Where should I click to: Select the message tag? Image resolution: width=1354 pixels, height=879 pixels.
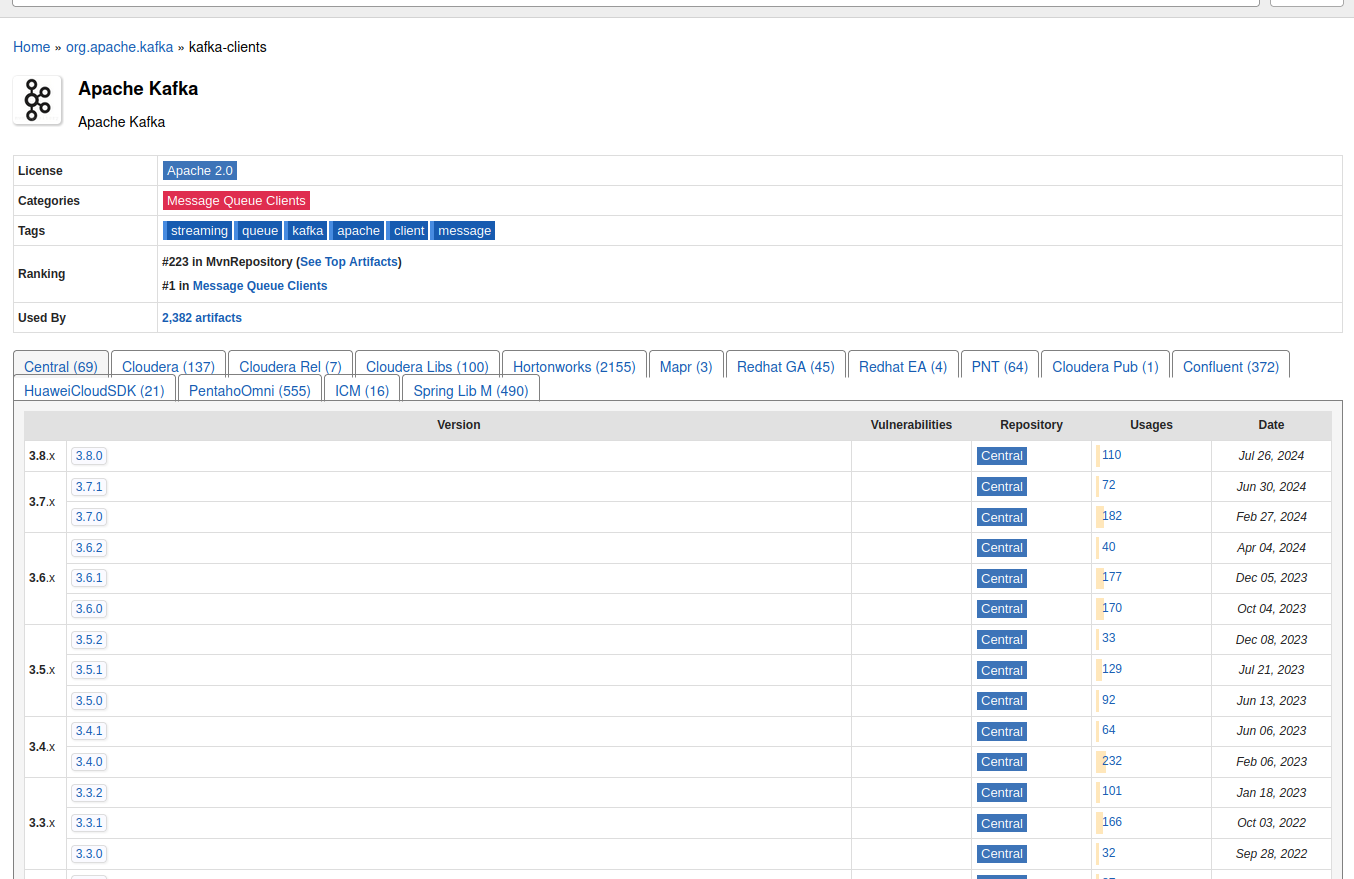pos(464,231)
